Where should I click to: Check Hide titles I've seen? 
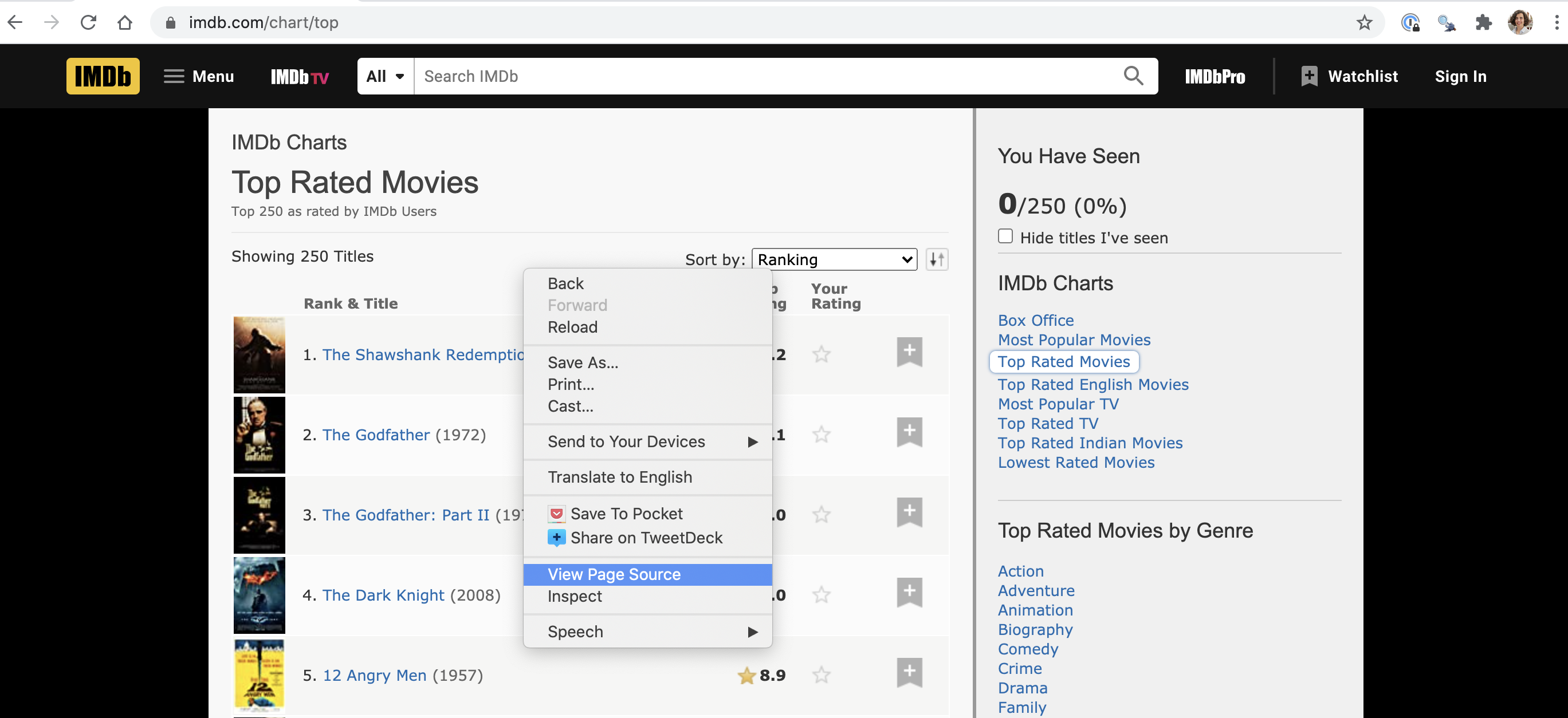(x=1005, y=236)
